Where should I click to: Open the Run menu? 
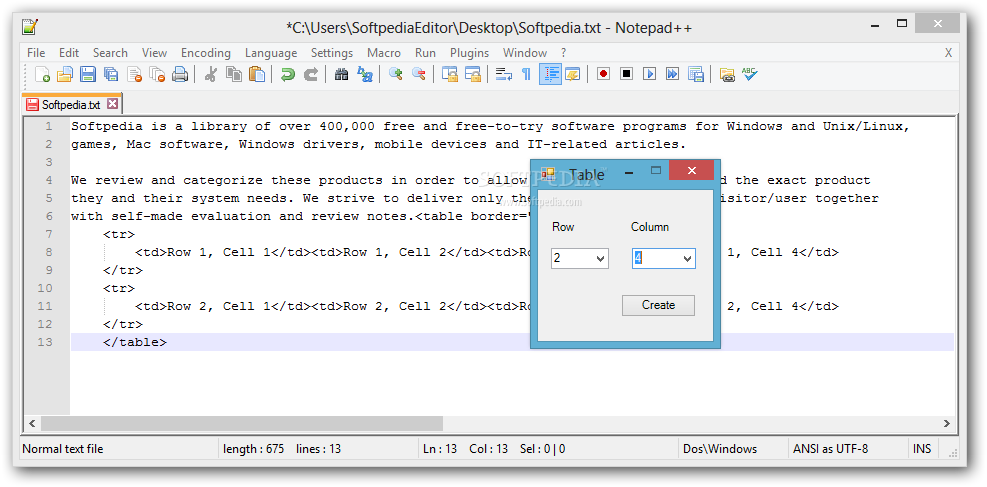tap(426, 53)
